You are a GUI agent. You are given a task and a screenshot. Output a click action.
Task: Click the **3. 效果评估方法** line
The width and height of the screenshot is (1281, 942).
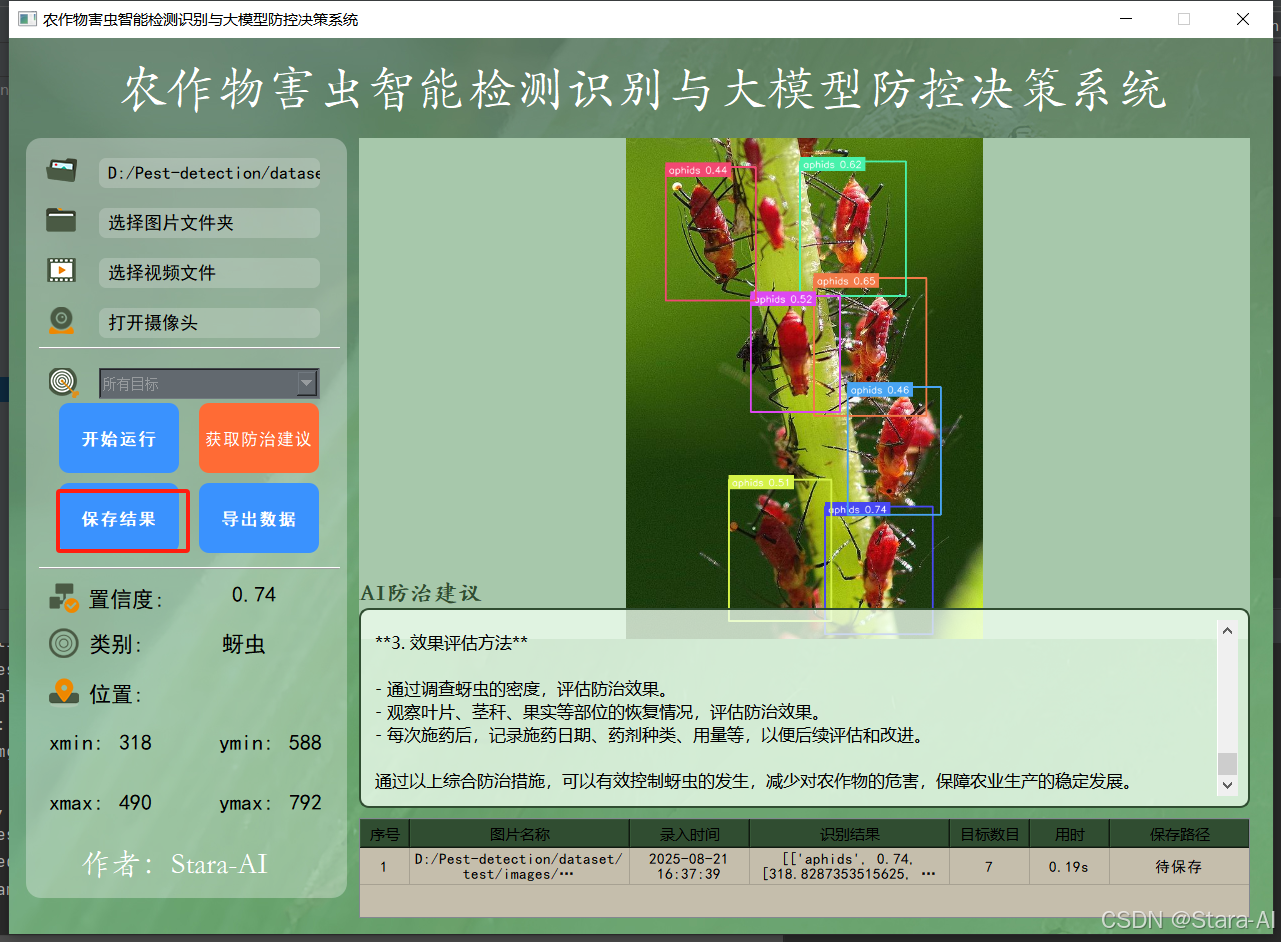451,643
